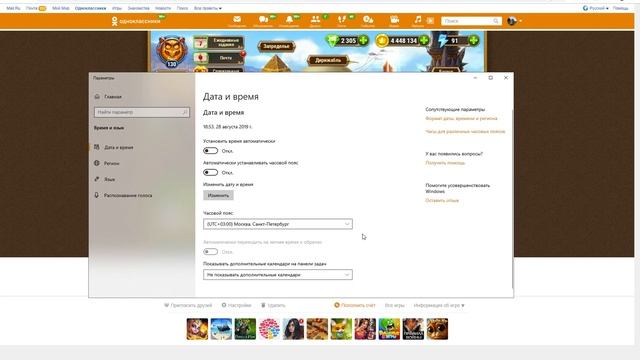The height and width of the screenshot is (360, 640).
Task: Click the globe icon beside Регион
Action: [x=97, y=163]
